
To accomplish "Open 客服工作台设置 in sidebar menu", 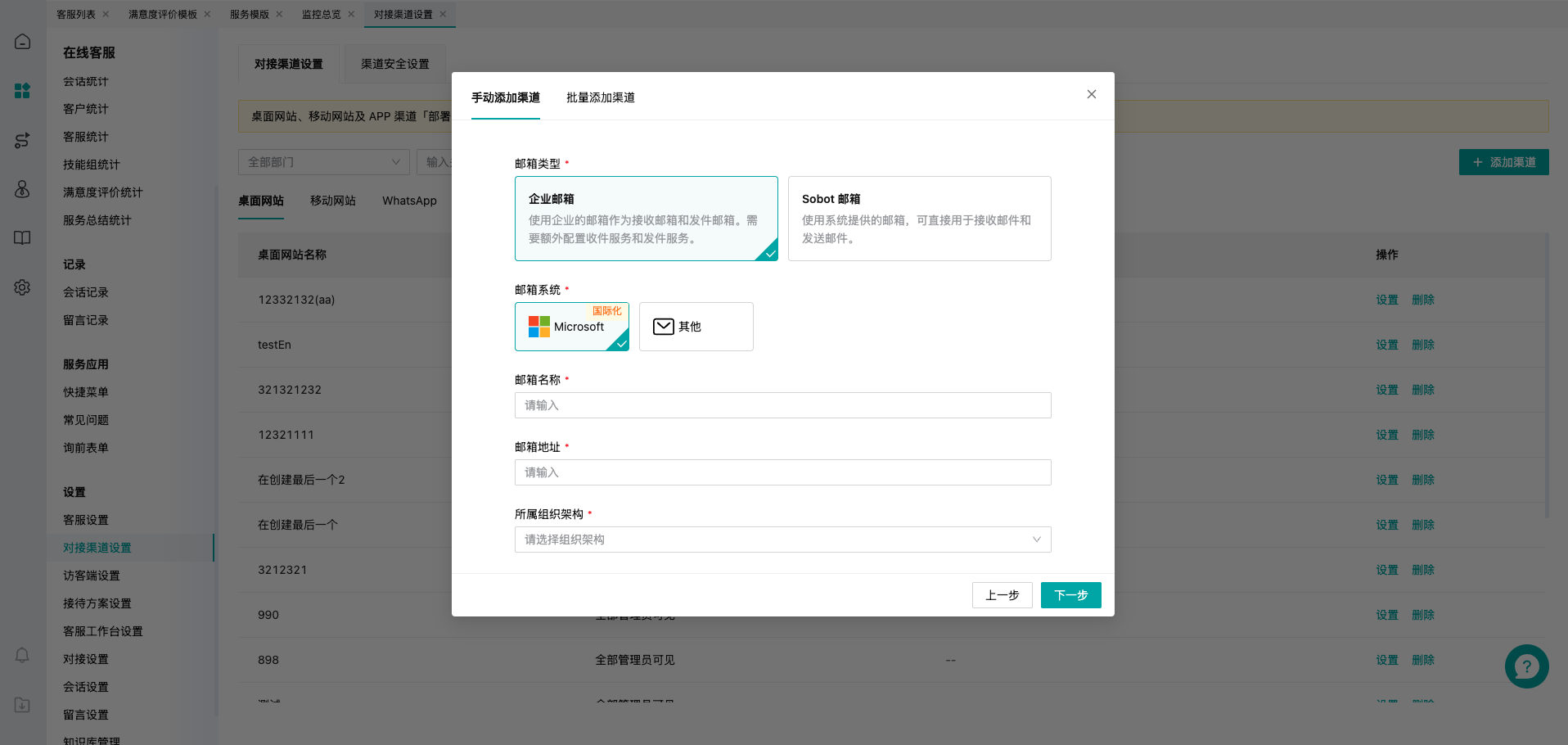I will 103,631.
